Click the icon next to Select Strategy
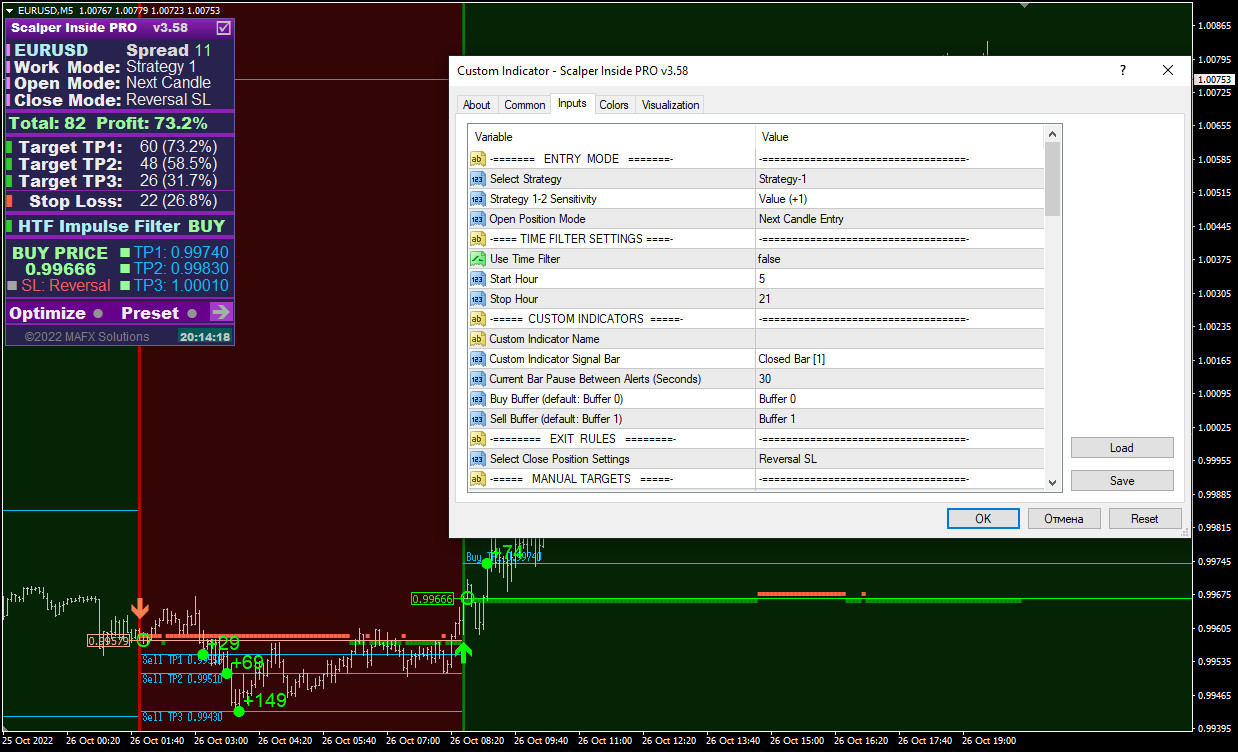The image size is (1238, 752). pos(478,179)
